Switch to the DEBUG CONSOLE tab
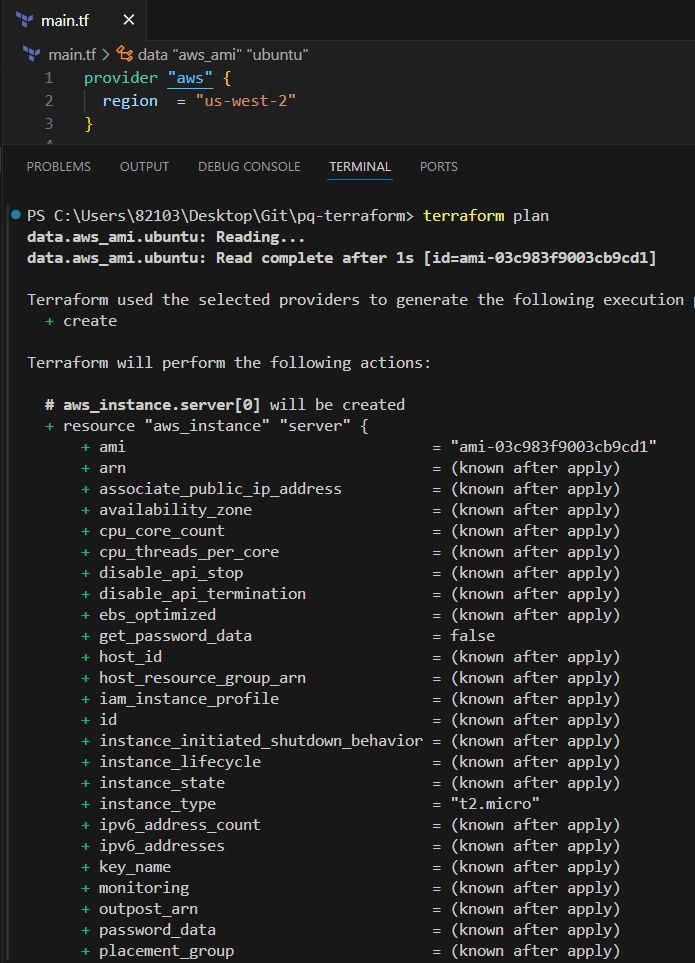 (x=249, y=166)
